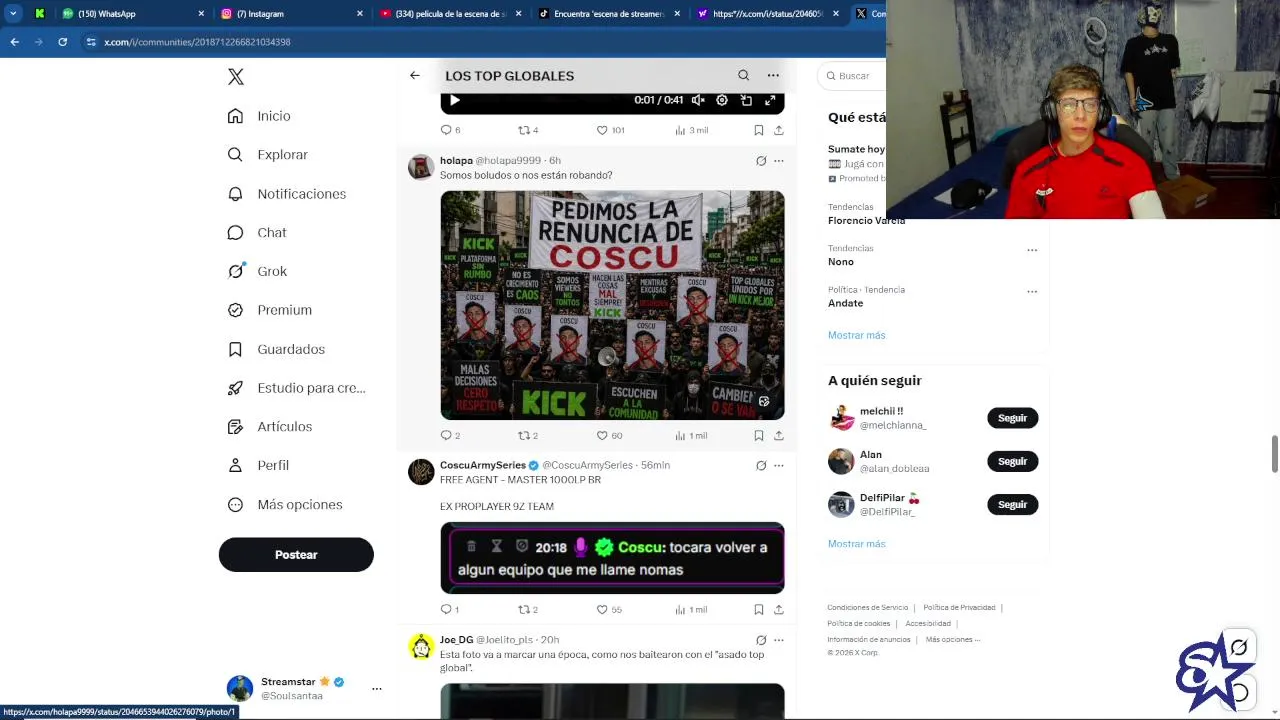Image resolution: width=1280 pixels, height=720 pixels.
Task: Follow melchii with Seguir button
Action: [x=1013, y=418]
